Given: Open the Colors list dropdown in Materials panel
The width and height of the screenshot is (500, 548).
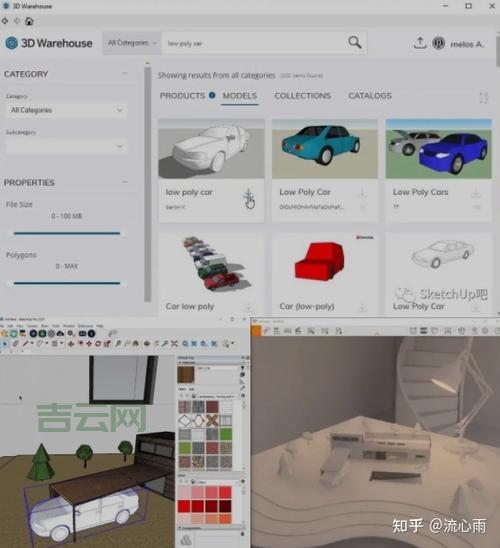Looking at the screenshot, I should pos(219,482).
